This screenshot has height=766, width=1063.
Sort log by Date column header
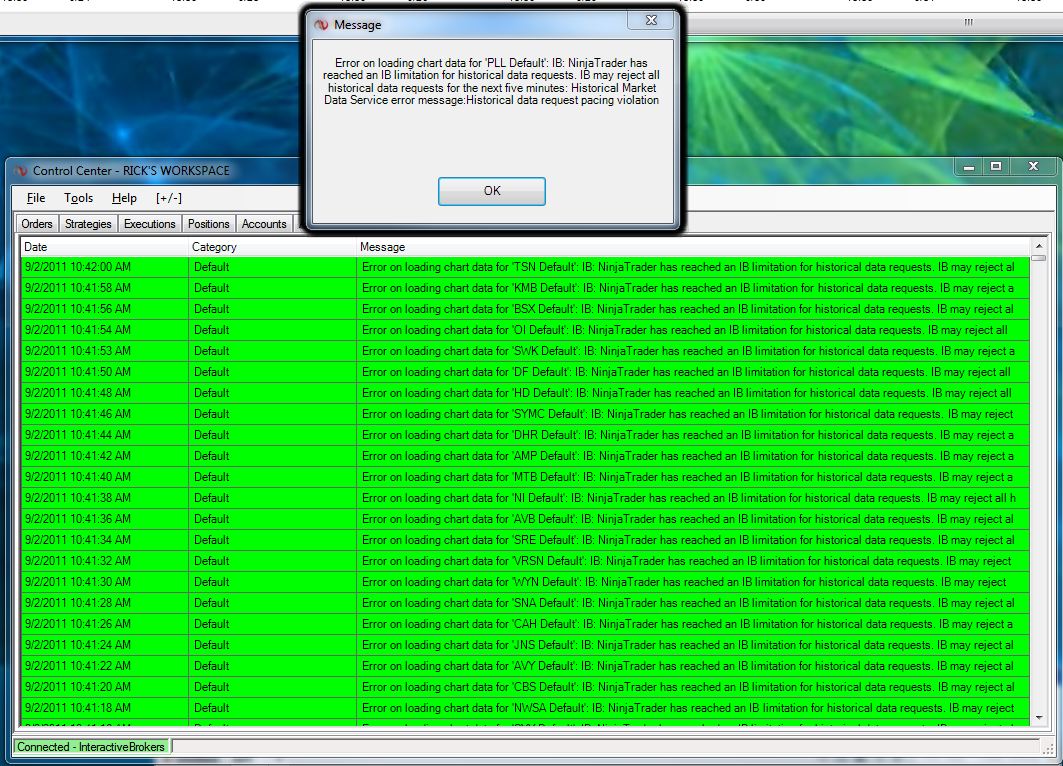point(104,247)
